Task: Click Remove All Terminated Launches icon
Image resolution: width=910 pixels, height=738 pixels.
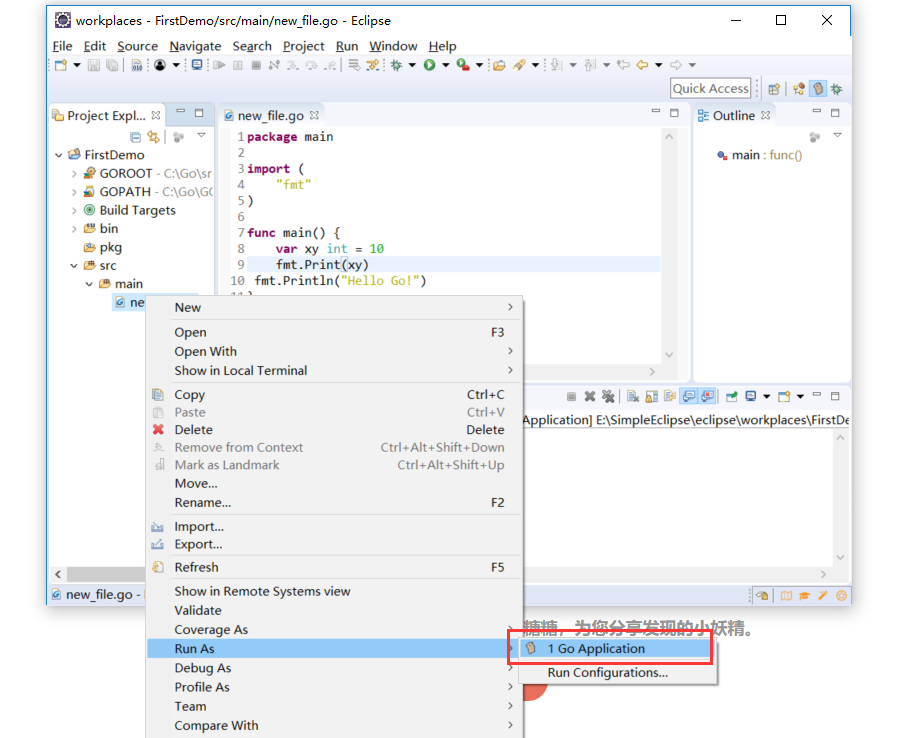Action: [x=608, y=396]
